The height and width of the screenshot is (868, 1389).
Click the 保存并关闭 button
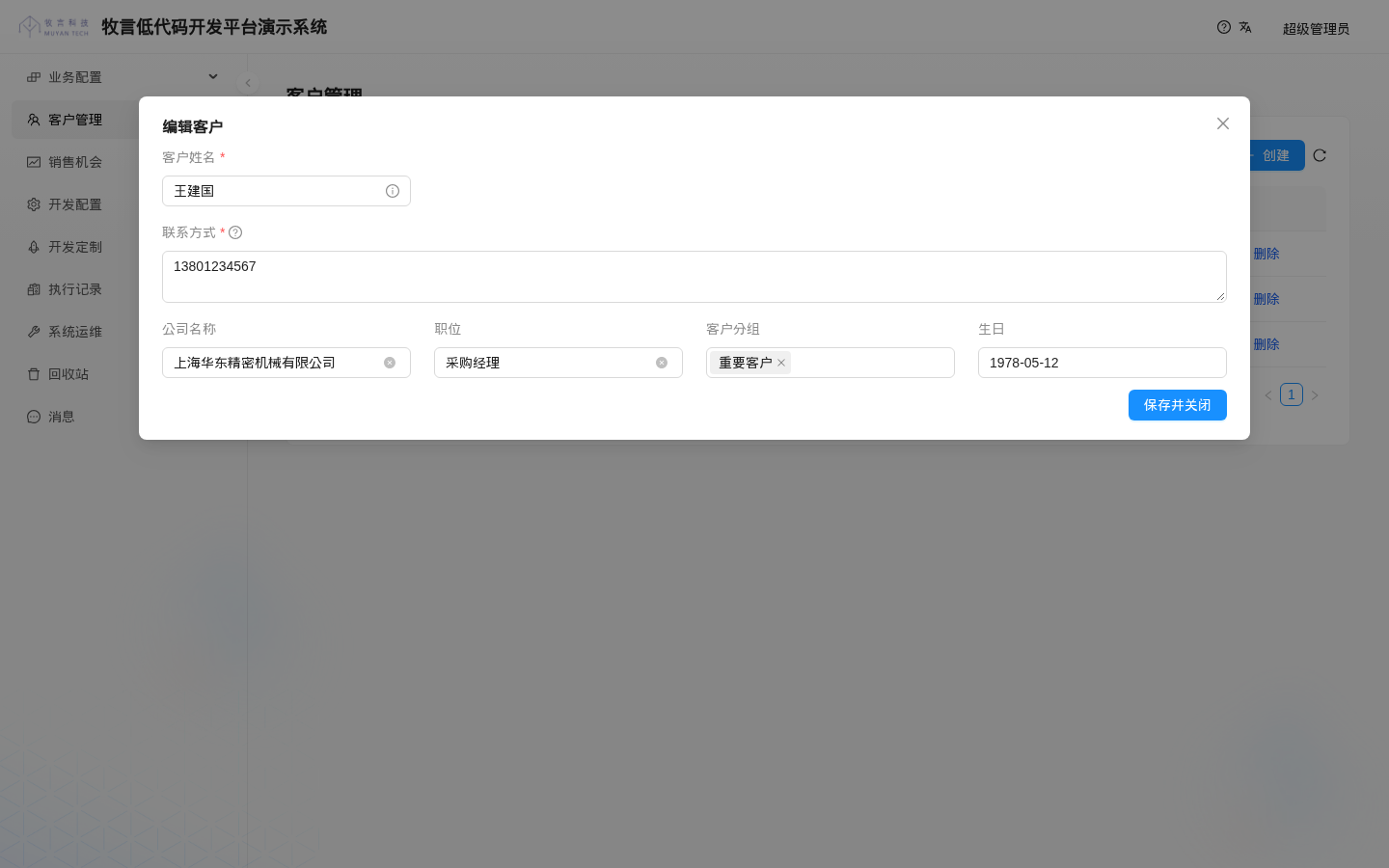[1178, 405]
